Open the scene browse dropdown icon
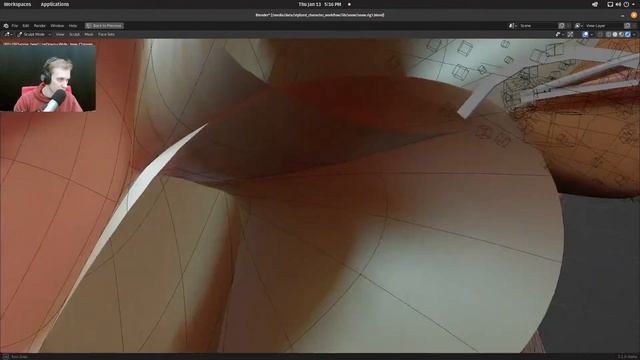Image resolution: width=640 pixels, height=360 pixels. point(512,26)
